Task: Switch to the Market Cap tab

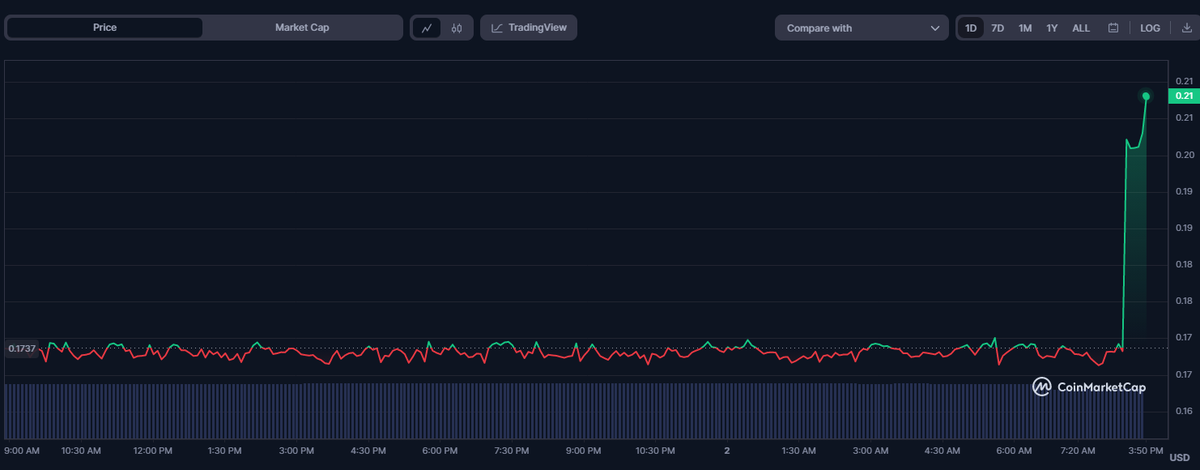Action: [x=302, y=28]
